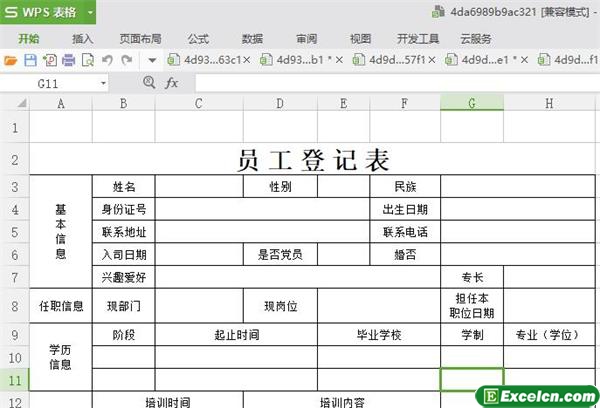Click the 出生日期 cell
Image resolution: width=600 pixels, height=408 pixels.
pos(405,209)
